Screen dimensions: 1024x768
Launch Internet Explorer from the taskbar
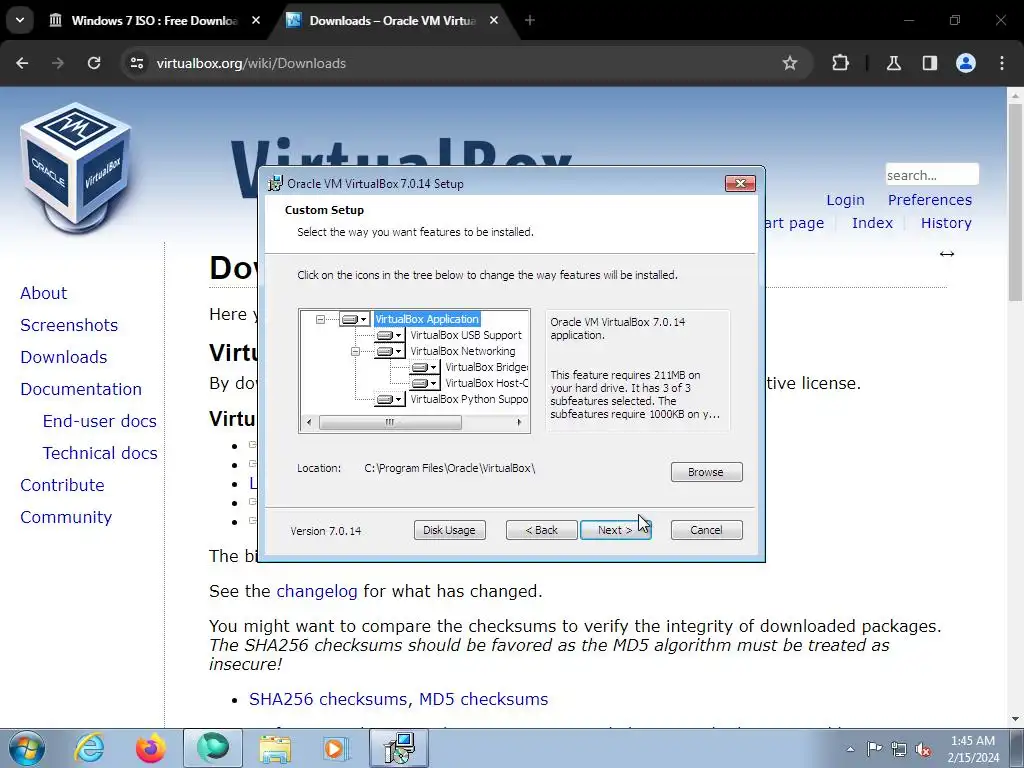[x=89, y=748]
